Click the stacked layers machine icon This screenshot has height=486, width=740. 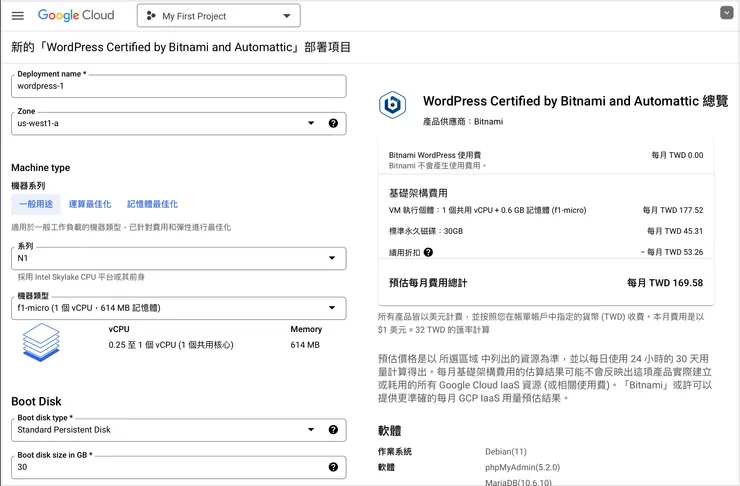point(41,342)
